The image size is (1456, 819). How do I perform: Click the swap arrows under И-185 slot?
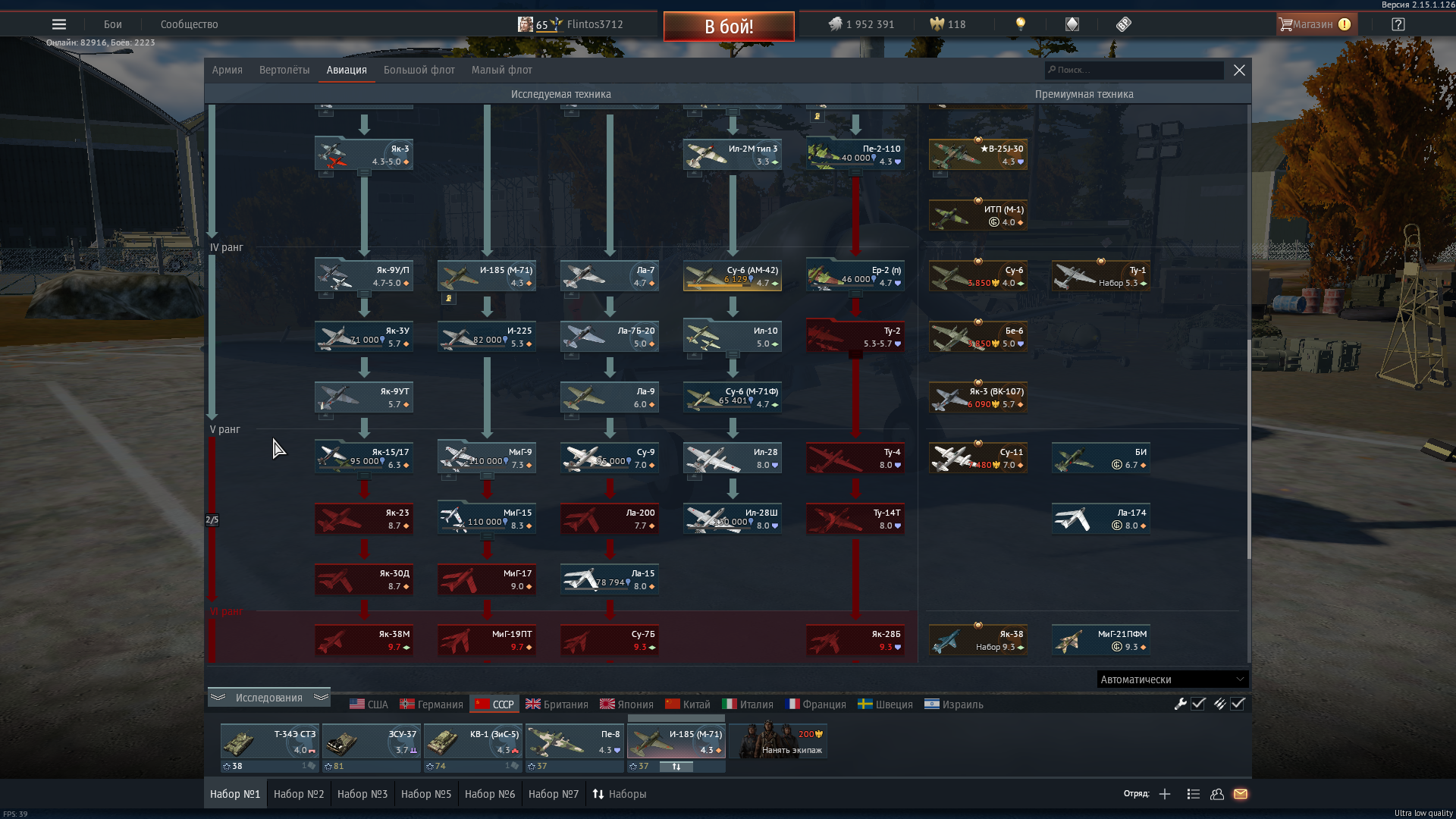[676, 767]
